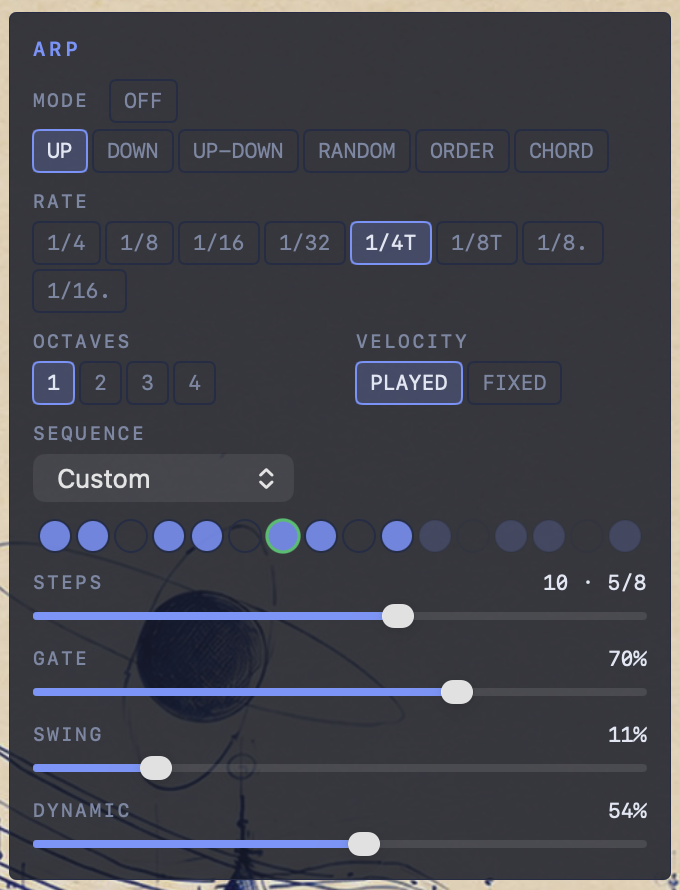Click the STEPS slider handle
This screenshot has height=890, width=680.
coord(398,616)
